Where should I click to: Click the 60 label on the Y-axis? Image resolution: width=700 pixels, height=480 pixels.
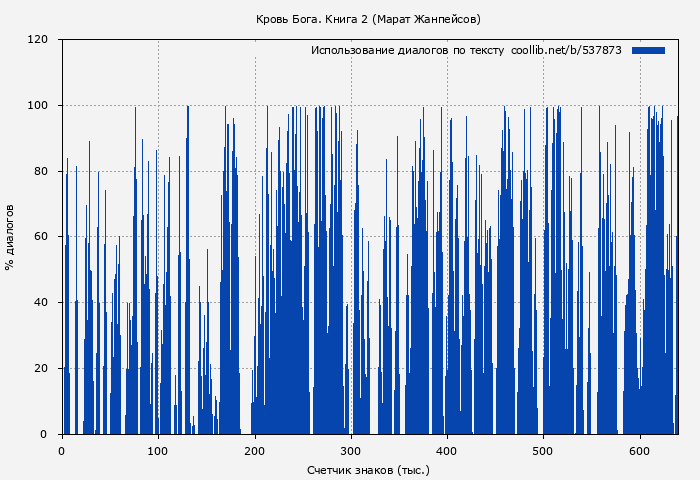(x=41, y=237)
